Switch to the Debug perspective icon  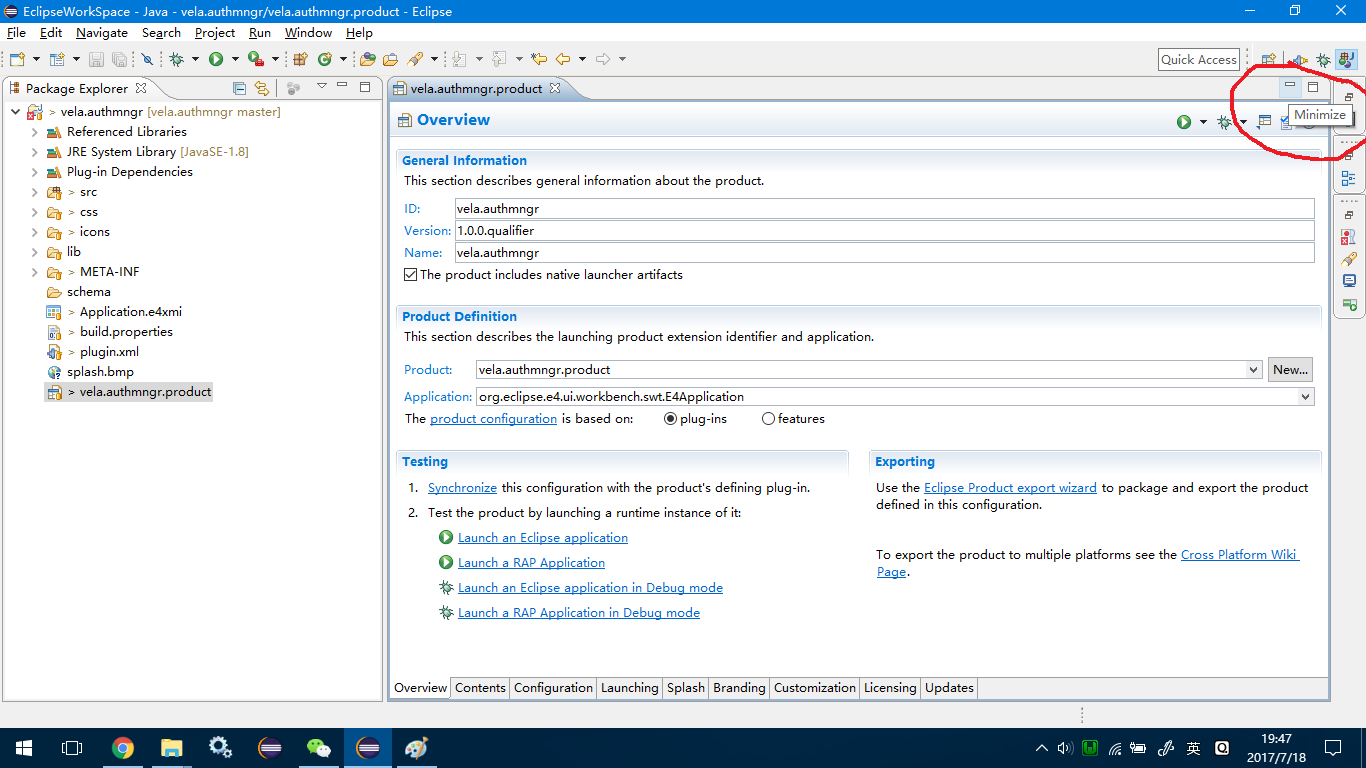coord(1323,60)
